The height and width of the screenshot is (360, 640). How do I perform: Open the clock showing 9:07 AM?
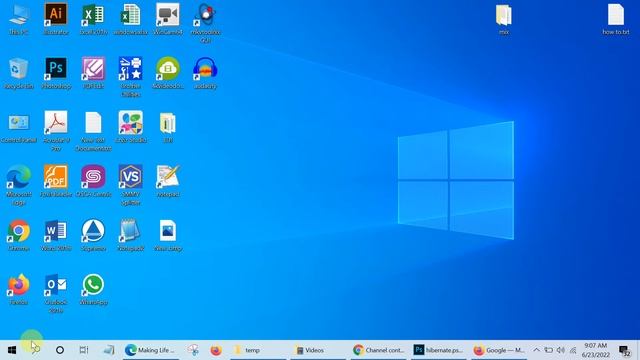point(596,350)
